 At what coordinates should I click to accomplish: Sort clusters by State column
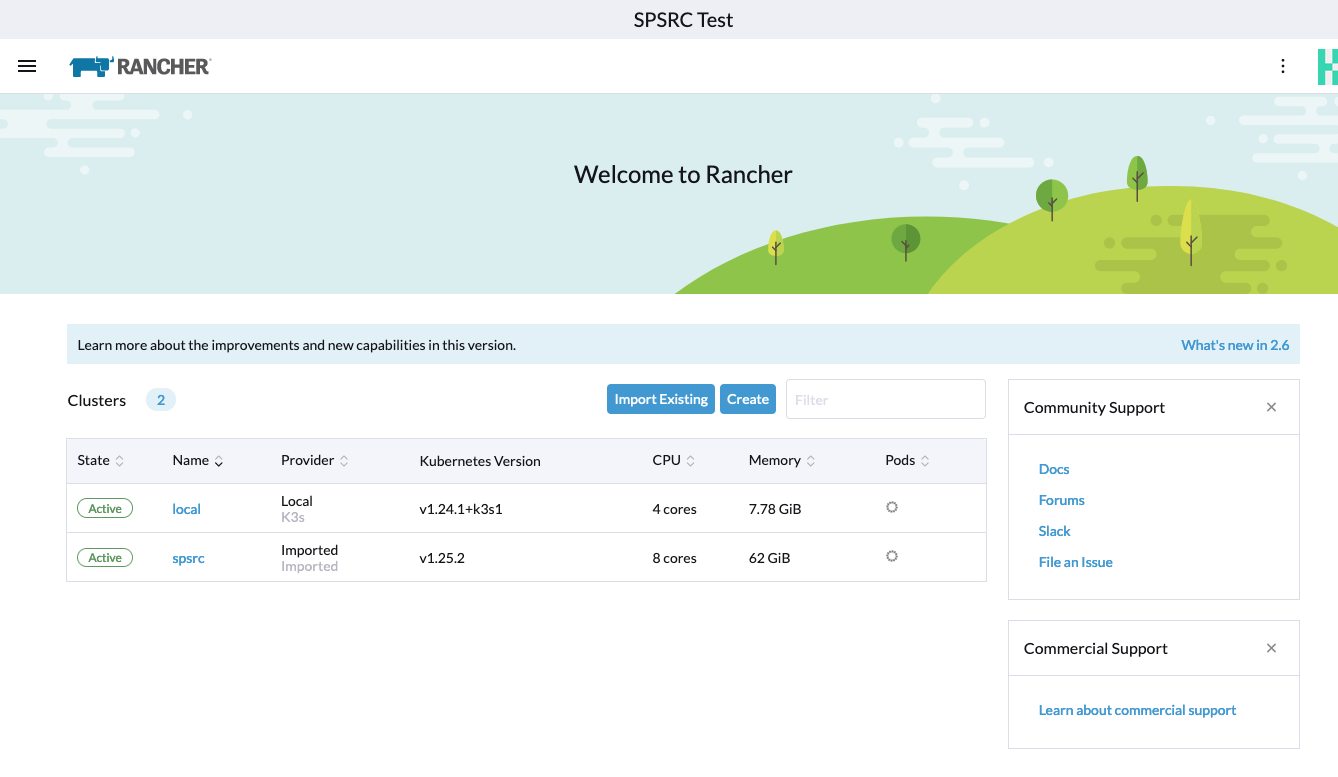click(x=101, y=460)
